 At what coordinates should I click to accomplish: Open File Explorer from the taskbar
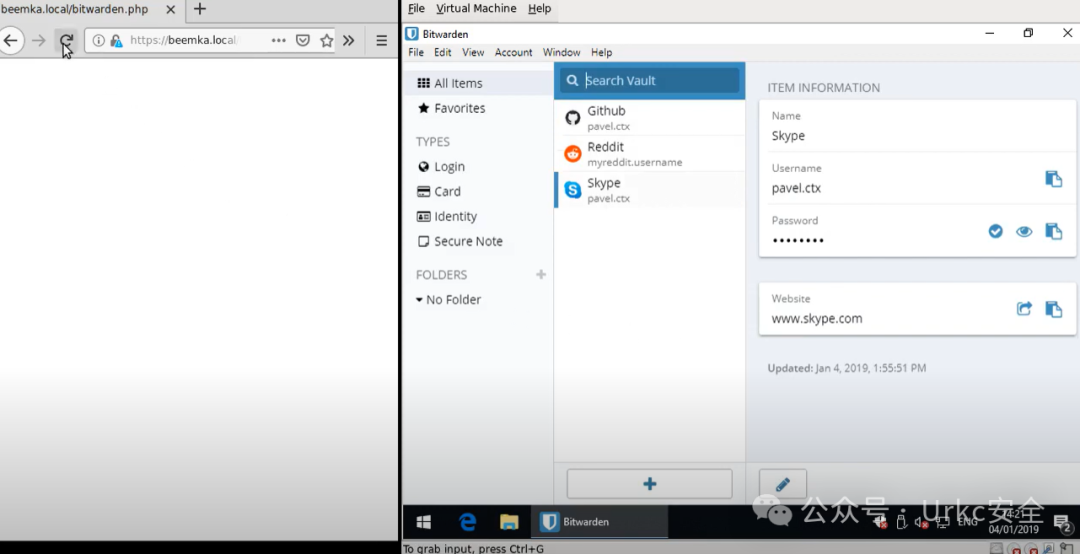[509, 522]
